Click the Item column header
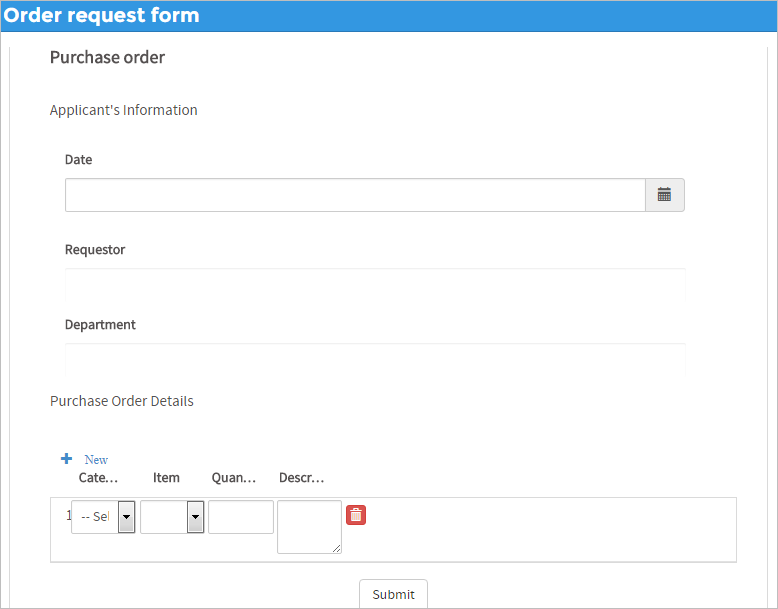The width and height of the screenshot is (778, 609). click(166, 478)
